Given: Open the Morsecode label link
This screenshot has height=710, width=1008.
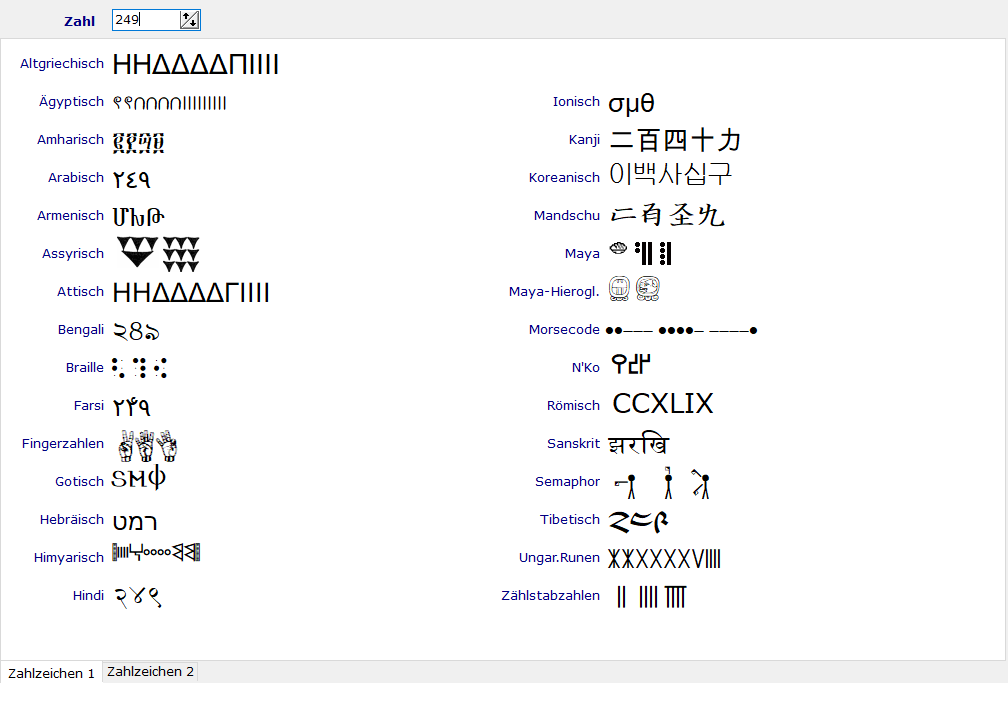Looking at the screenshot, I should [564, 330].
